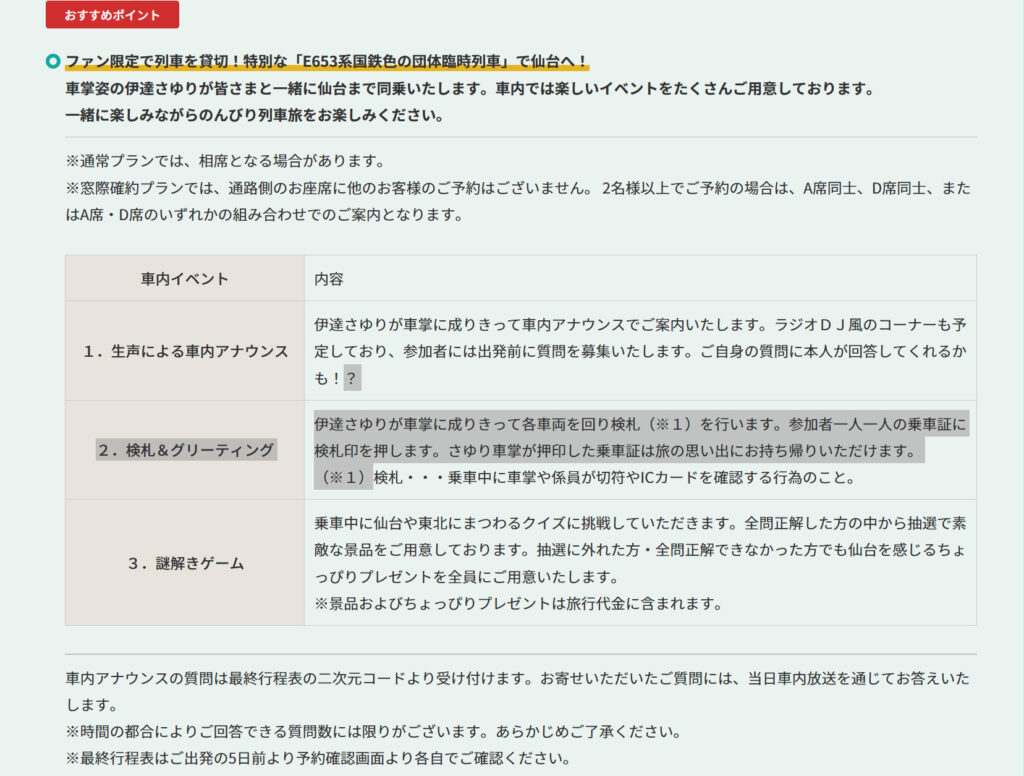Click the ラジオＤＪ風 announcement description text
Image resolution: width=1024 pixels, height=776 pixels.
click(640, 339)
